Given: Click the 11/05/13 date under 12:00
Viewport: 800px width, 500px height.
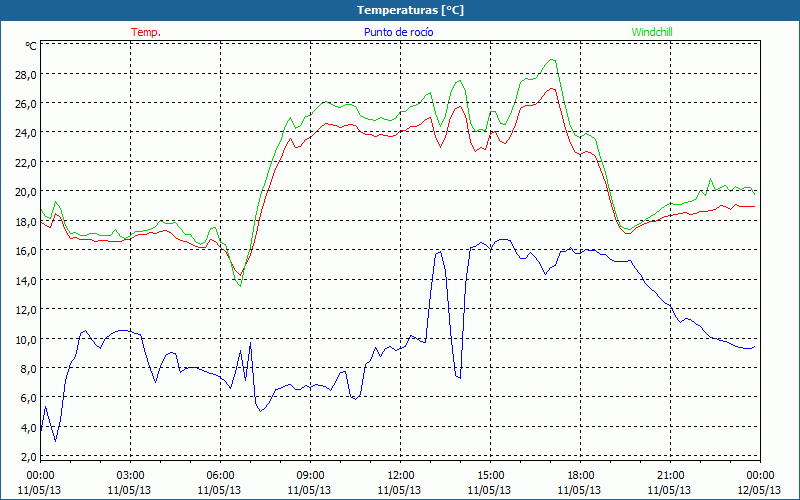Looking at the screenshot, I should (x=399, y=490).
